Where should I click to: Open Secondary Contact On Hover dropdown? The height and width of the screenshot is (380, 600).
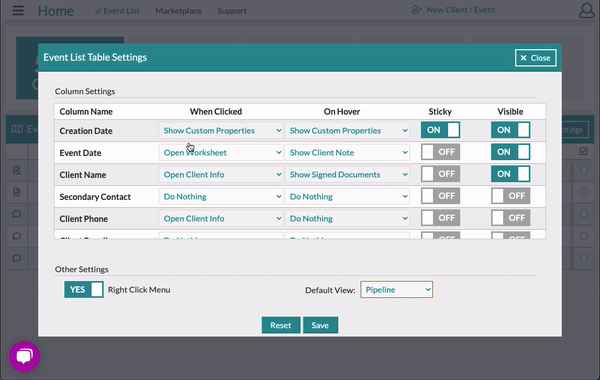click(347, 196)
